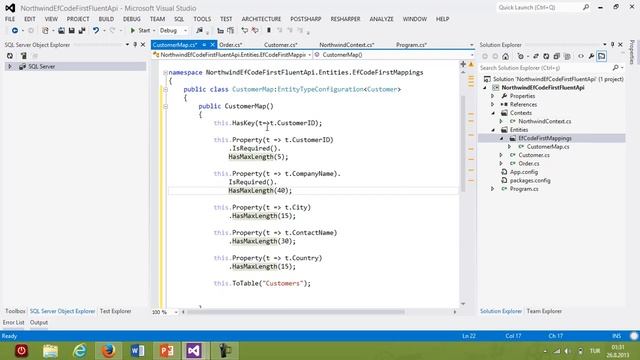Open the ARCHITECTURE menu
The height and width of the screenshot is (360, 640).
261,19
